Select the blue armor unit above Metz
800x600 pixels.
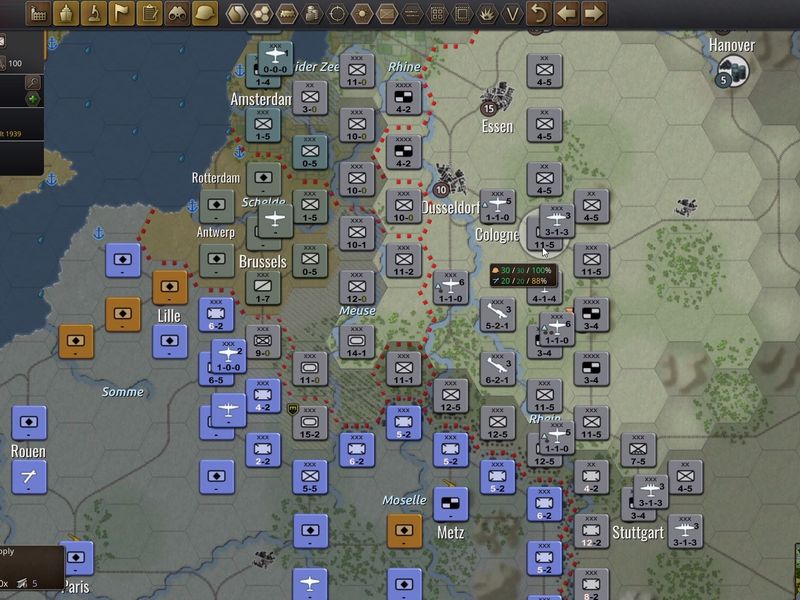coord(451,504)
